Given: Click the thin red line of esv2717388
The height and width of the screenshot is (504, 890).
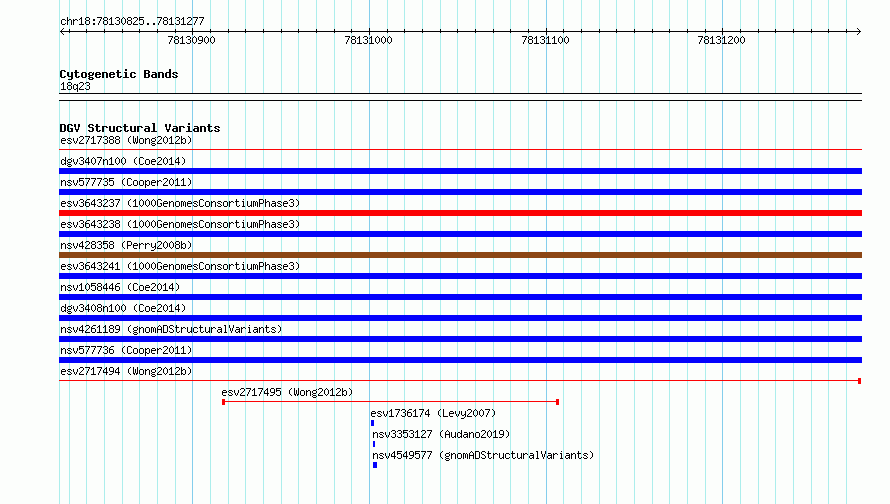Looking at the screenshot, I should 460,150.
